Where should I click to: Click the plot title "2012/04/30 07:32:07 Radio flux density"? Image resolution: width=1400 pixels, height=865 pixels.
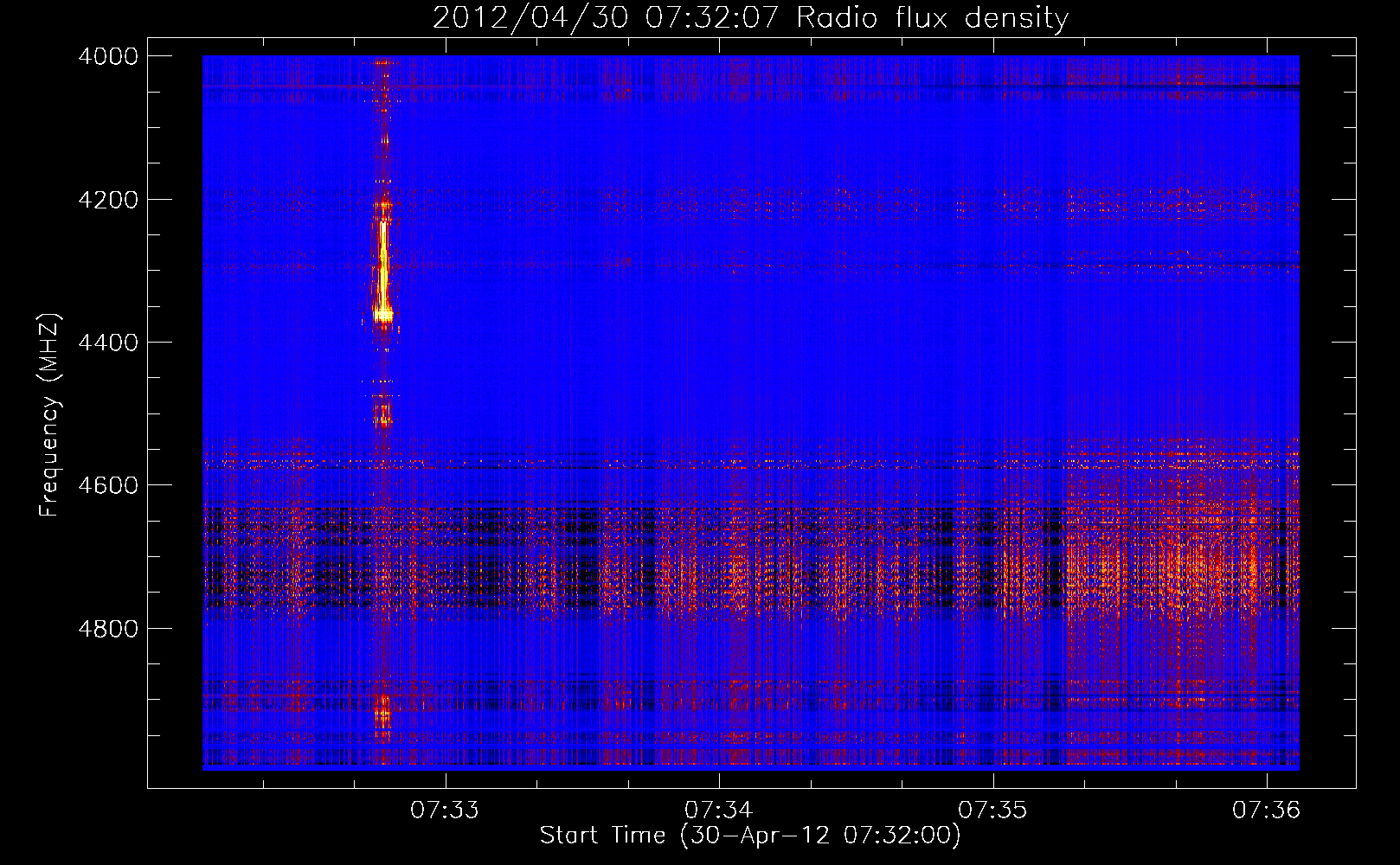[750, 17]
